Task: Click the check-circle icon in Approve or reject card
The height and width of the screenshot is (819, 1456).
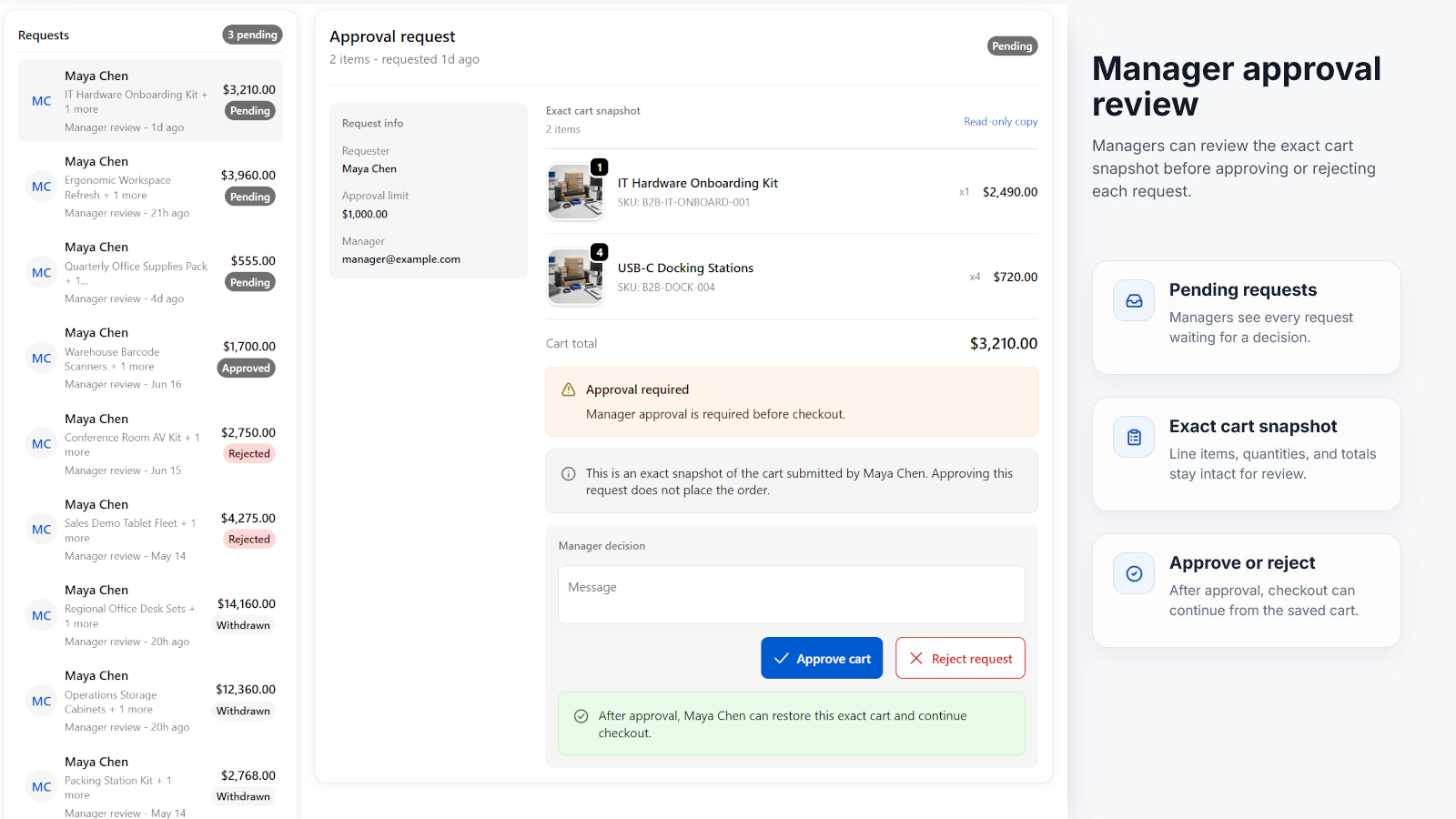Action: 1134,574
